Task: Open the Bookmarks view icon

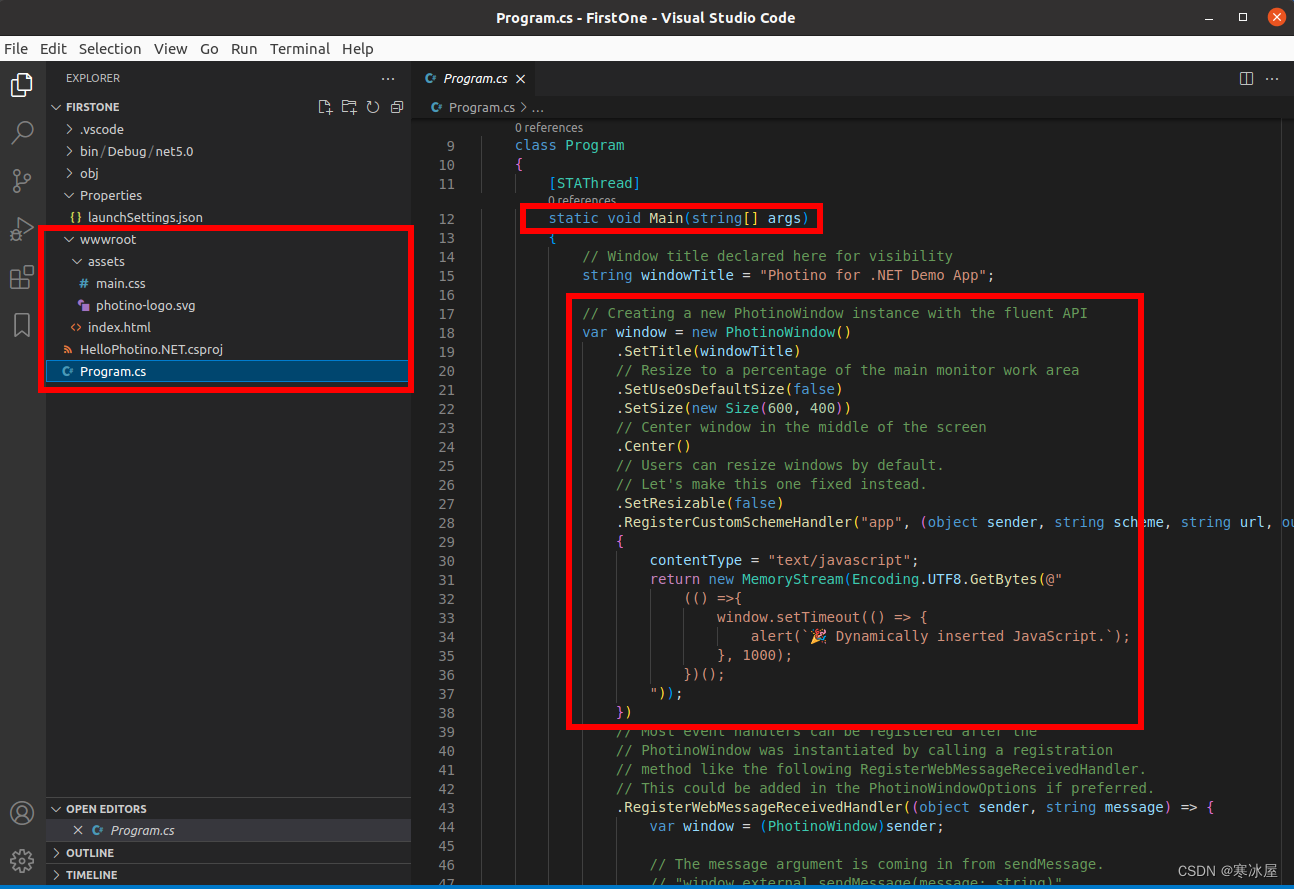Action: (22, 325)
